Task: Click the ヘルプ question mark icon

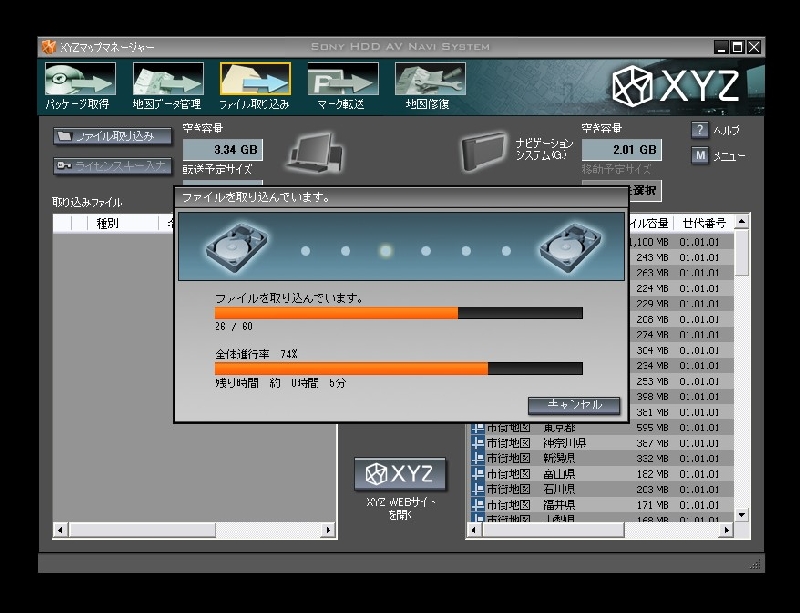Action: pos(700,131)
